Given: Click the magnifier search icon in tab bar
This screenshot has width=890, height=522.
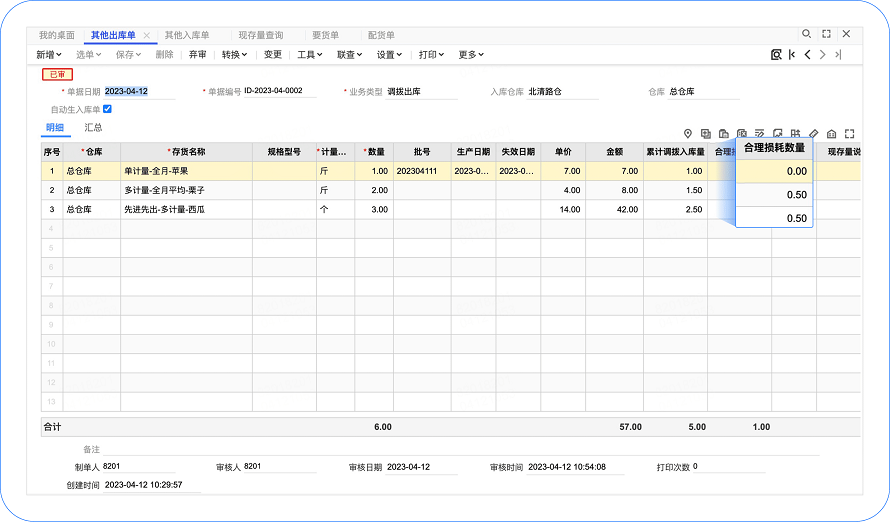Looking at the screenshot, I should (x=807, y=34).
